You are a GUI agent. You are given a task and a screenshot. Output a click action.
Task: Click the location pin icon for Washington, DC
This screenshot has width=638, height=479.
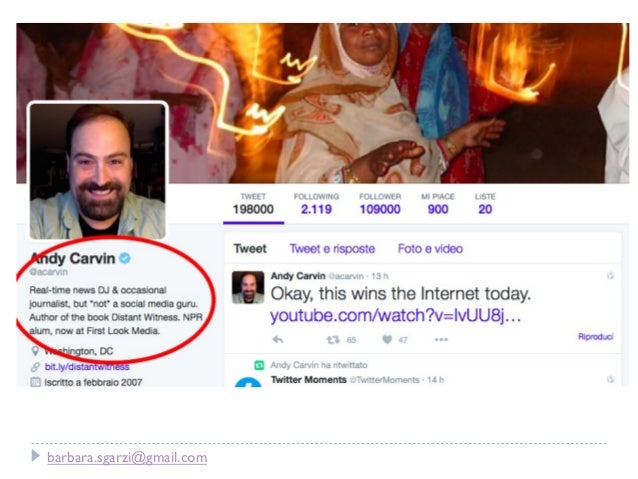pyautogui.click(x=35, y=351)
